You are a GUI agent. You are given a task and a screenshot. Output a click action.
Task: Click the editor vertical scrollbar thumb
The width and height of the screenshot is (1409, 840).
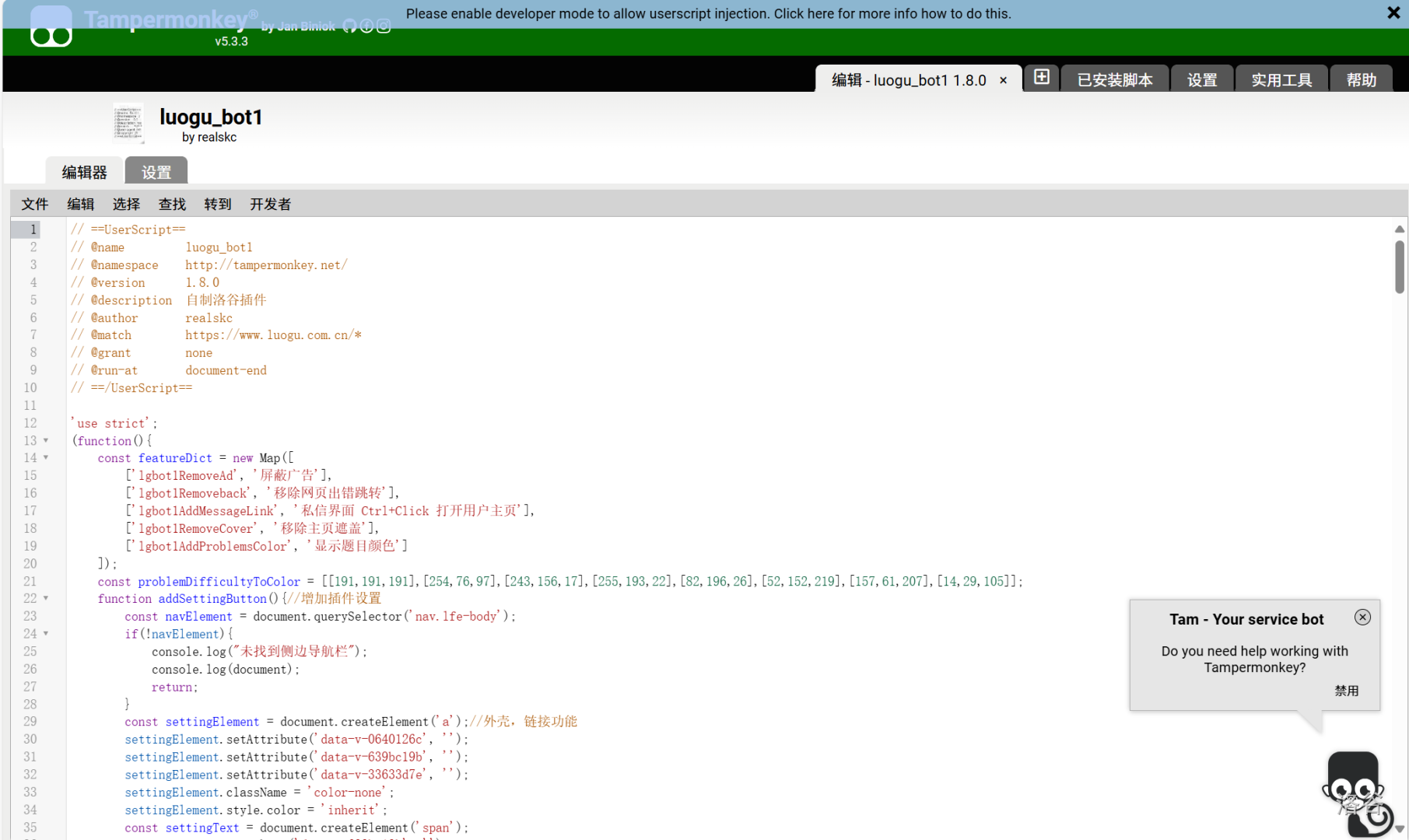tap(1399, 267)
